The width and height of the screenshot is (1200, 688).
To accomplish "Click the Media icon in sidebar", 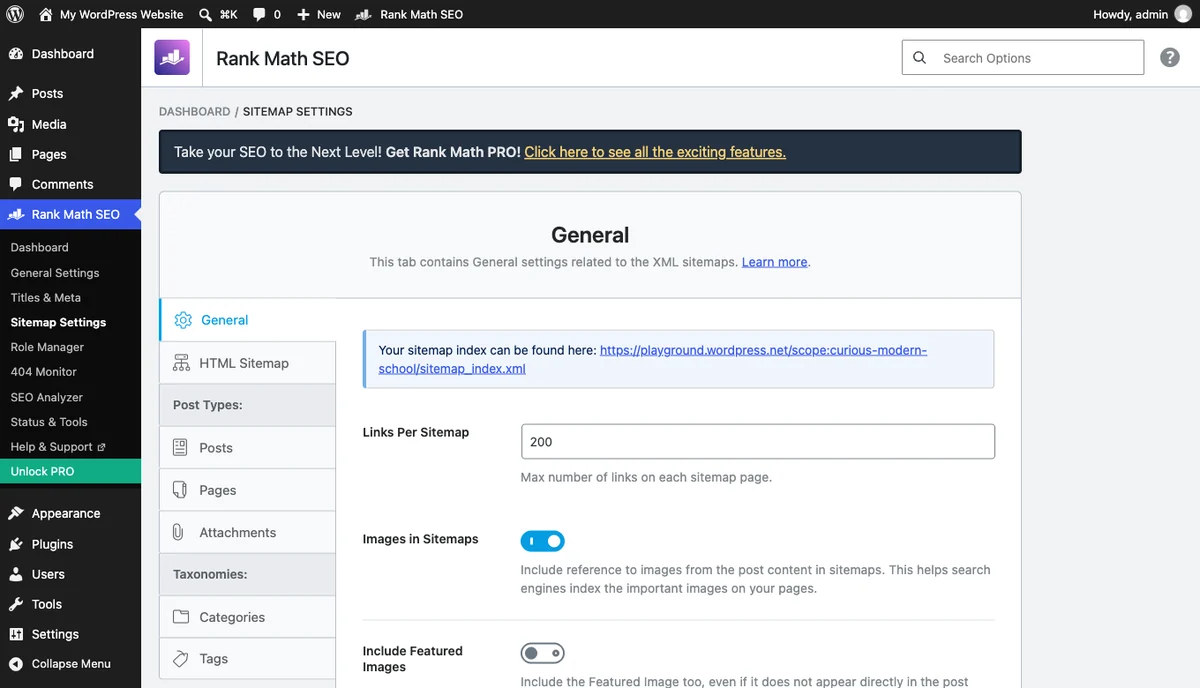I will tap(16, 124).
